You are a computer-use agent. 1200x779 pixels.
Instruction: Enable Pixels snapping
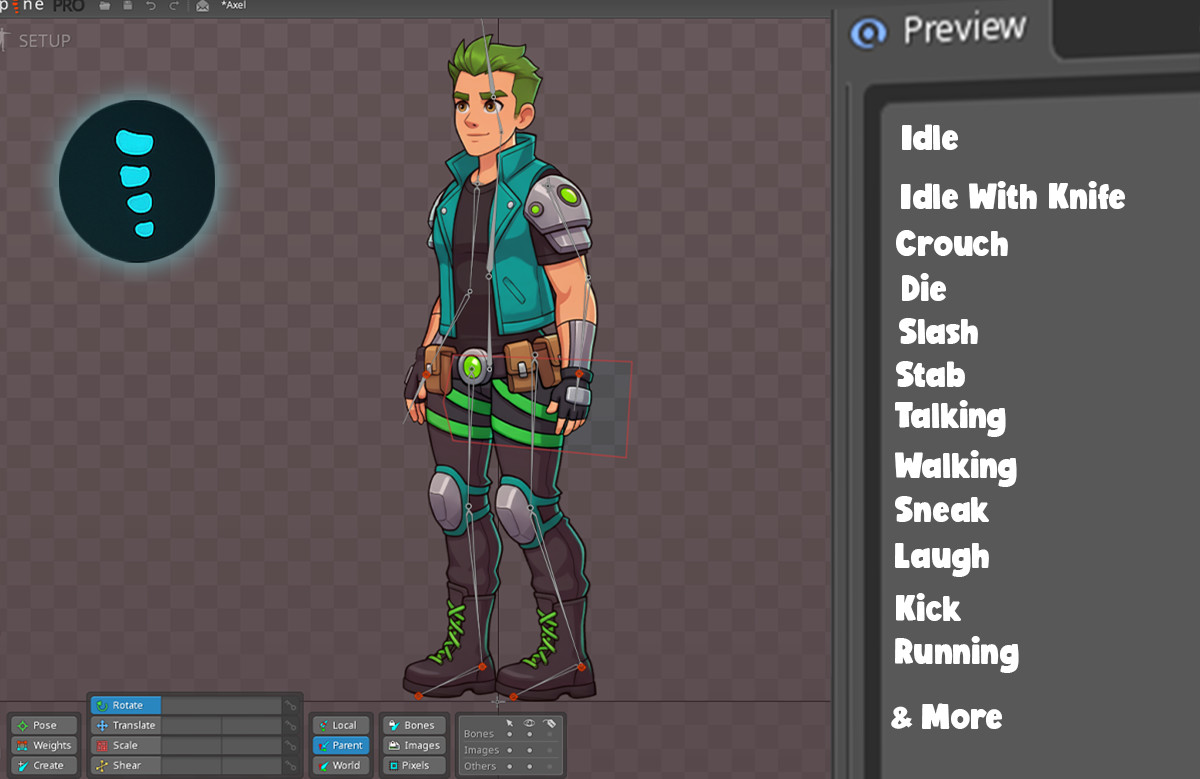[413, 765]
